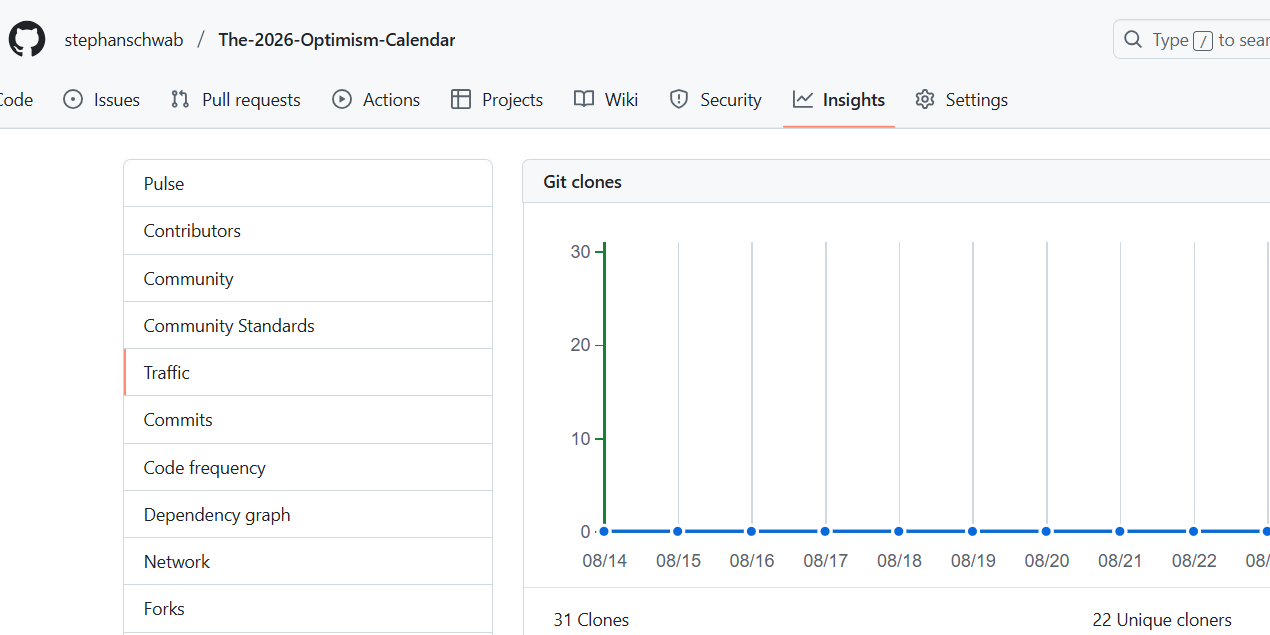
Task: Open Issues via its circle icon
Action: [73, 100]
